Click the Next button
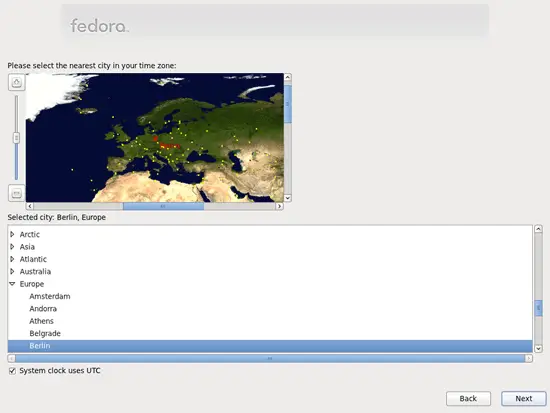The width and height of the screenshot is (550, 413). [x=524, y=399]
